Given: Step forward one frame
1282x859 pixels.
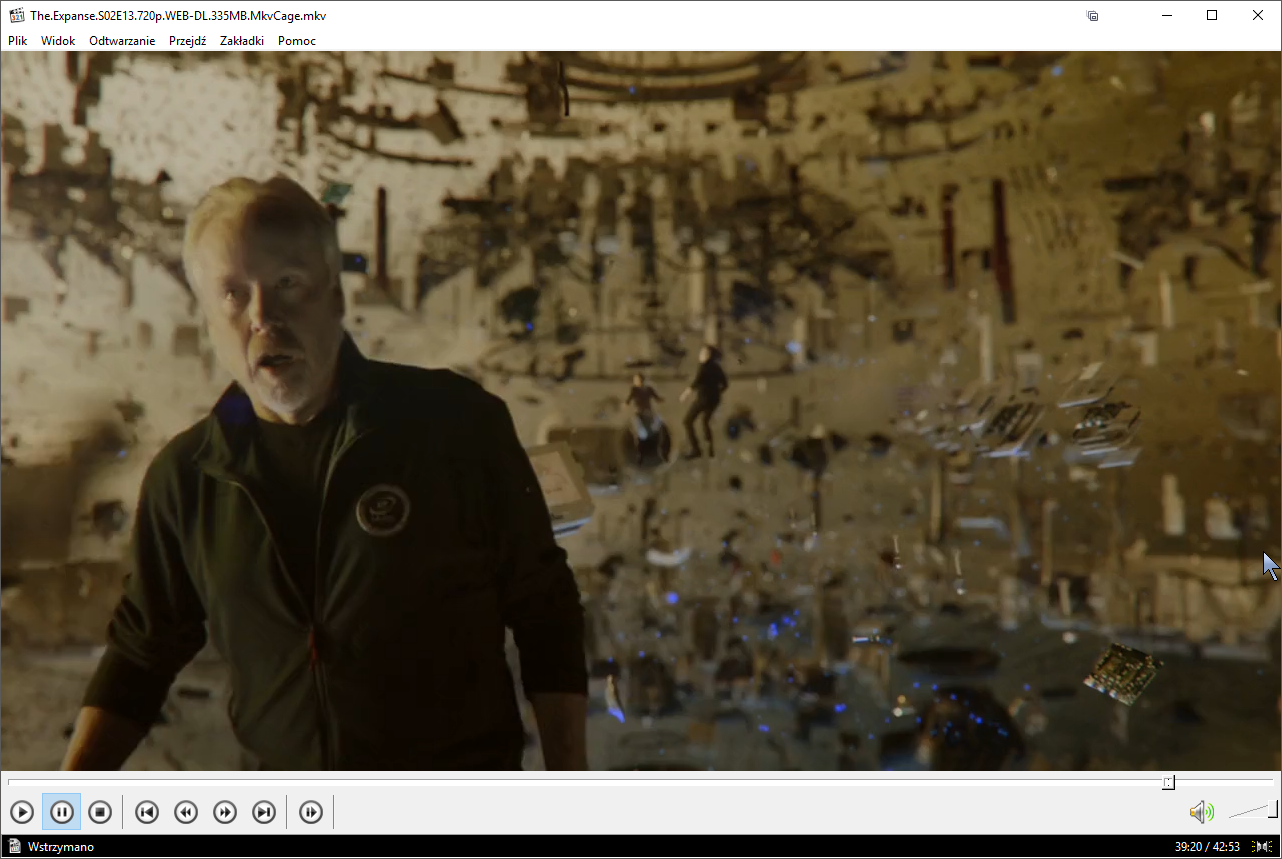Looking at the screenshot, I should 311,812.
